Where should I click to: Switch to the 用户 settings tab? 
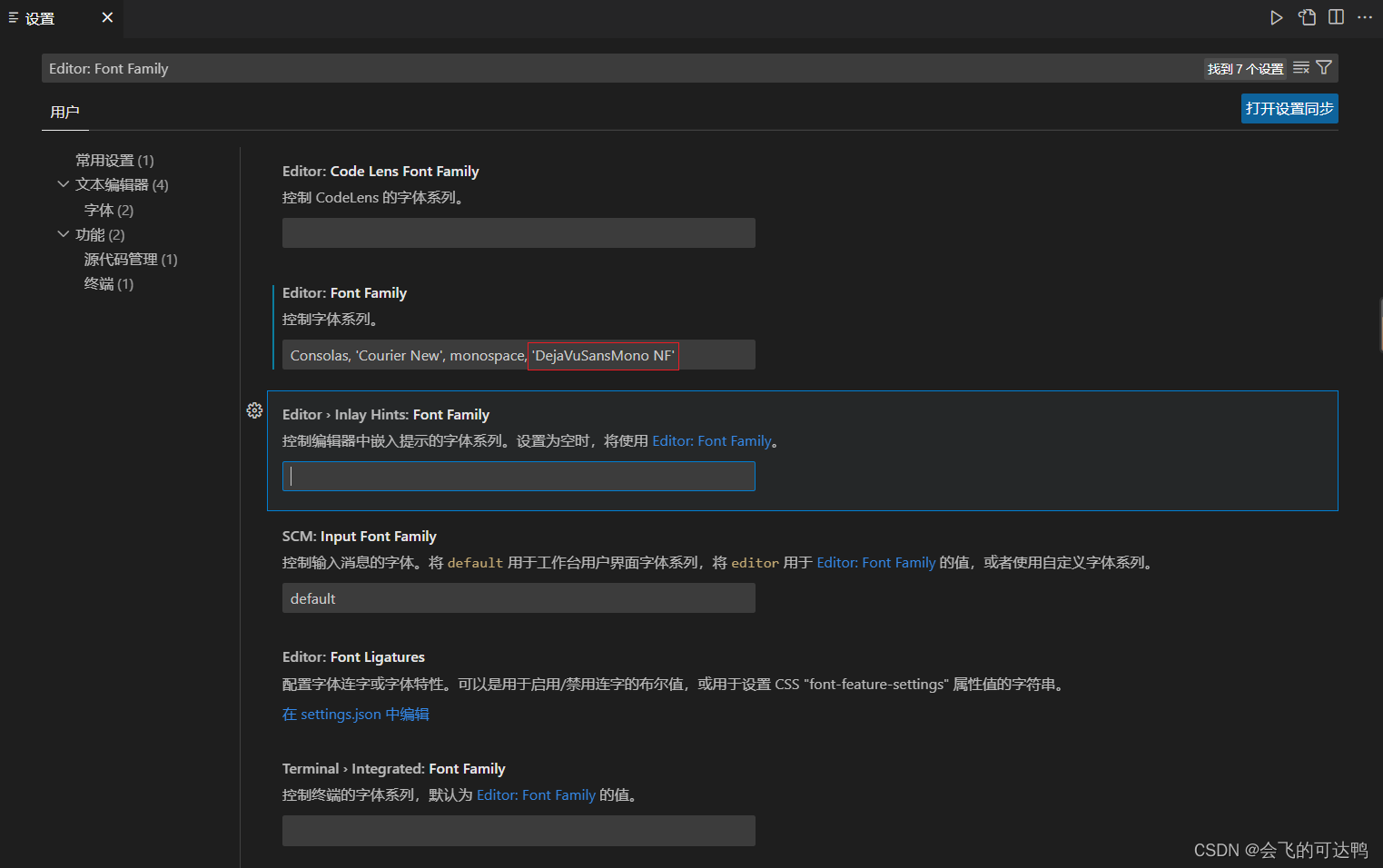pos(64,112)
